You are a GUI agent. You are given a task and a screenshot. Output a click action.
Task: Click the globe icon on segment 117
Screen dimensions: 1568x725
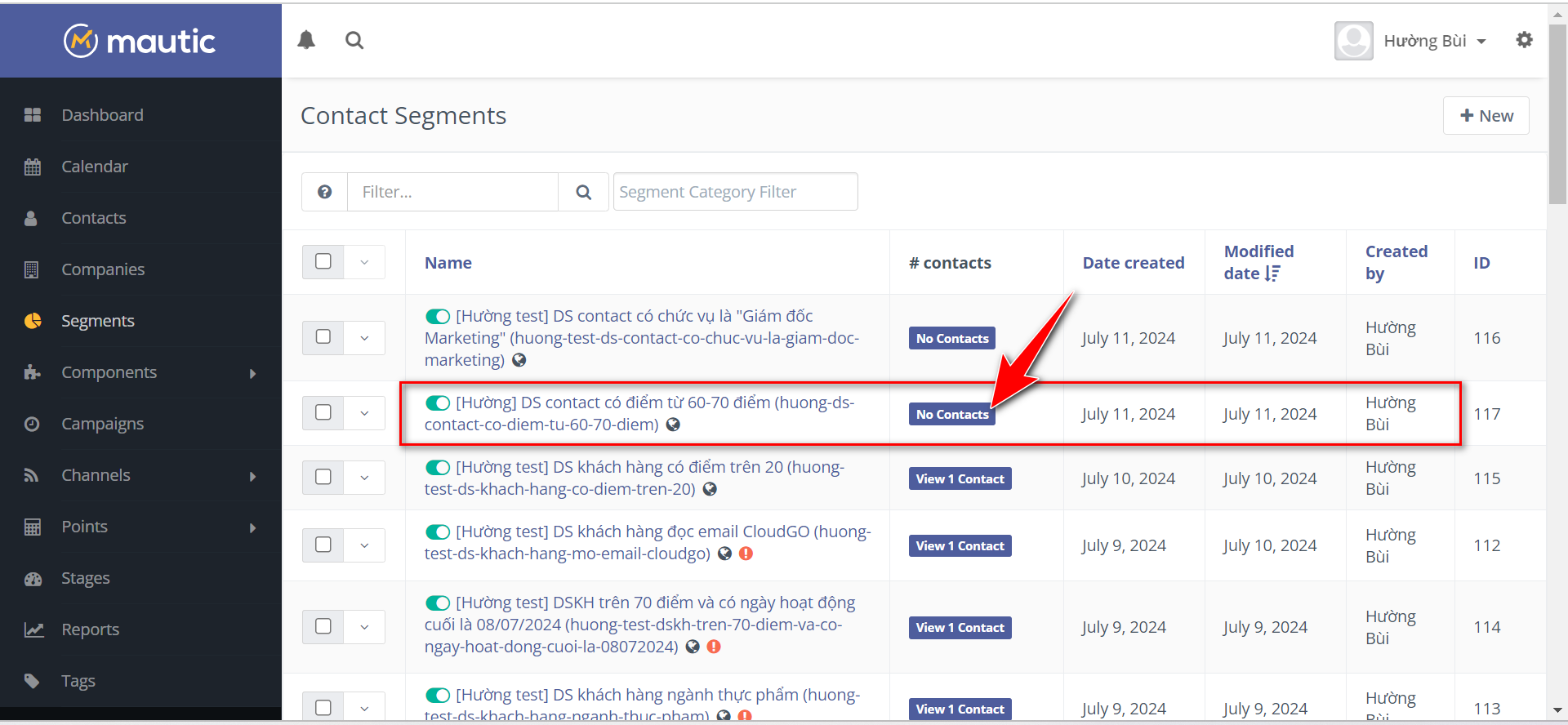click(673, 425)
